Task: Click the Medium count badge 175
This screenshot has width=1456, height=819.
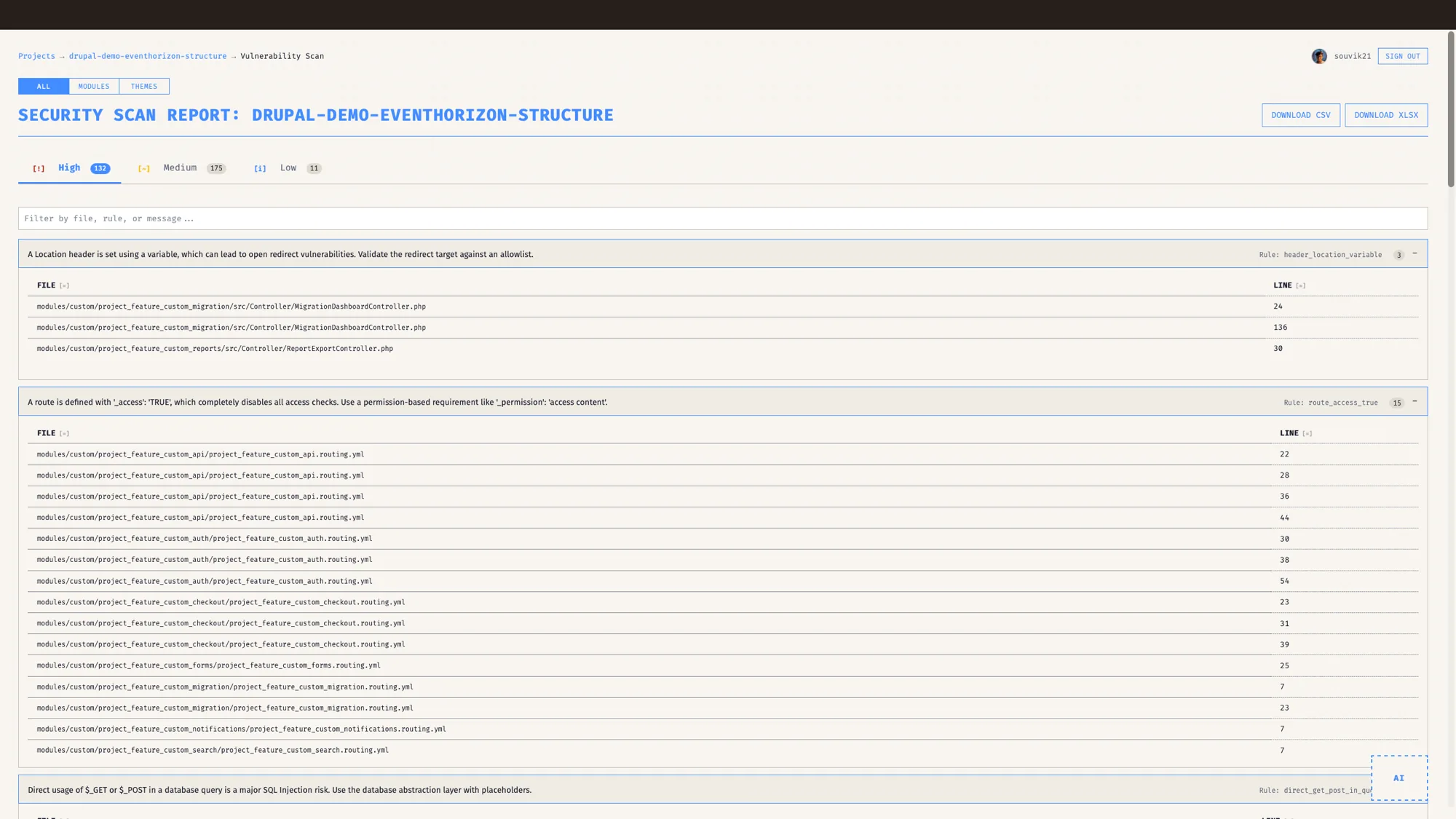Action: click(216, 169)
